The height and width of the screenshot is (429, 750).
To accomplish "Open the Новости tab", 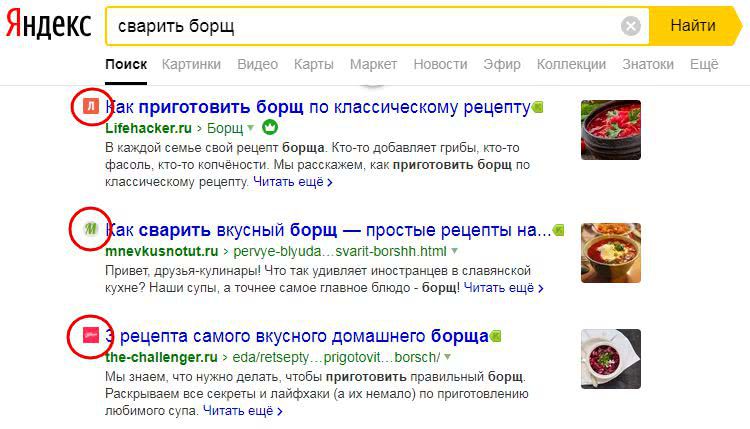I will coord(440,64).
